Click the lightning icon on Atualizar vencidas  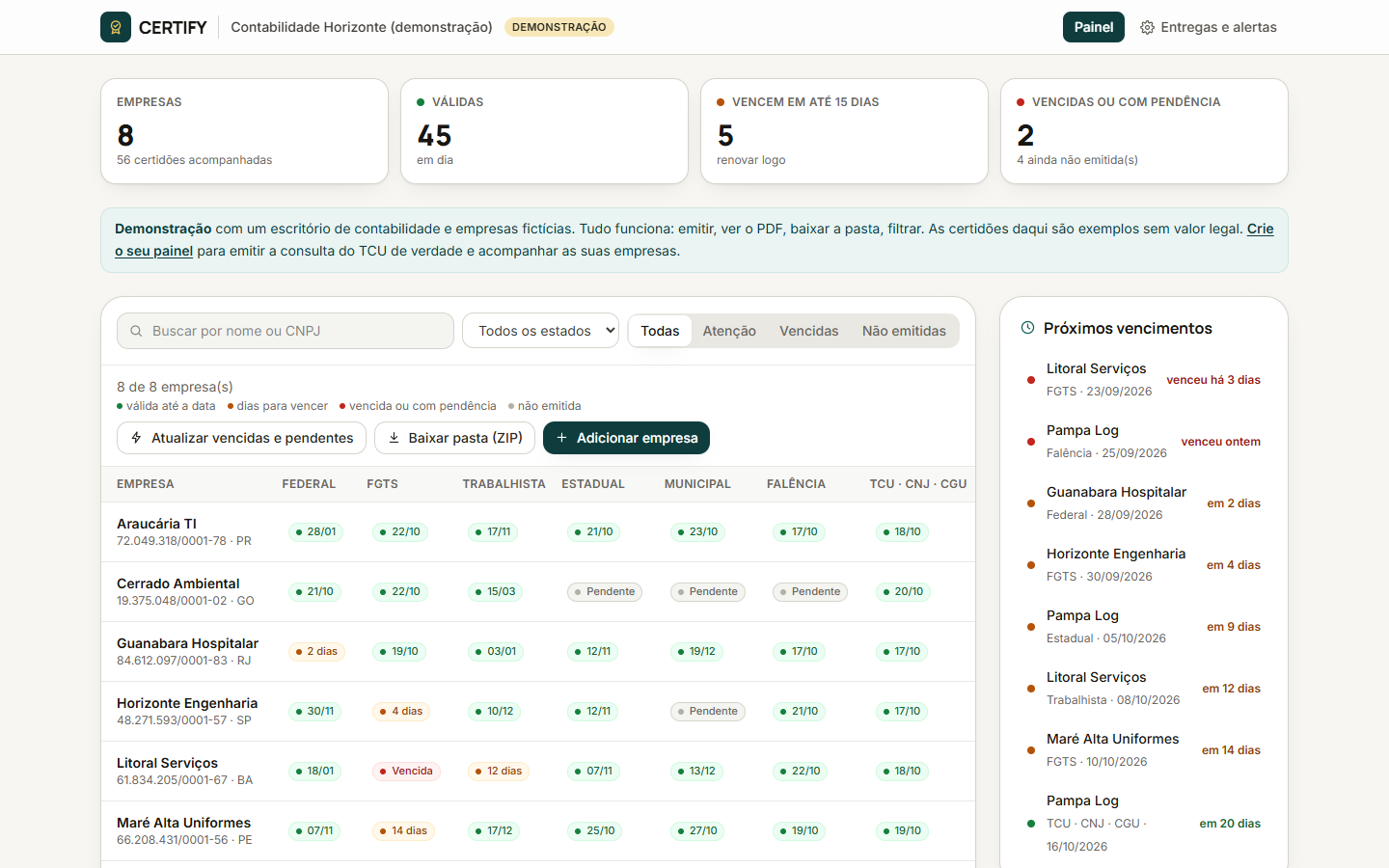tap(137, 438)
